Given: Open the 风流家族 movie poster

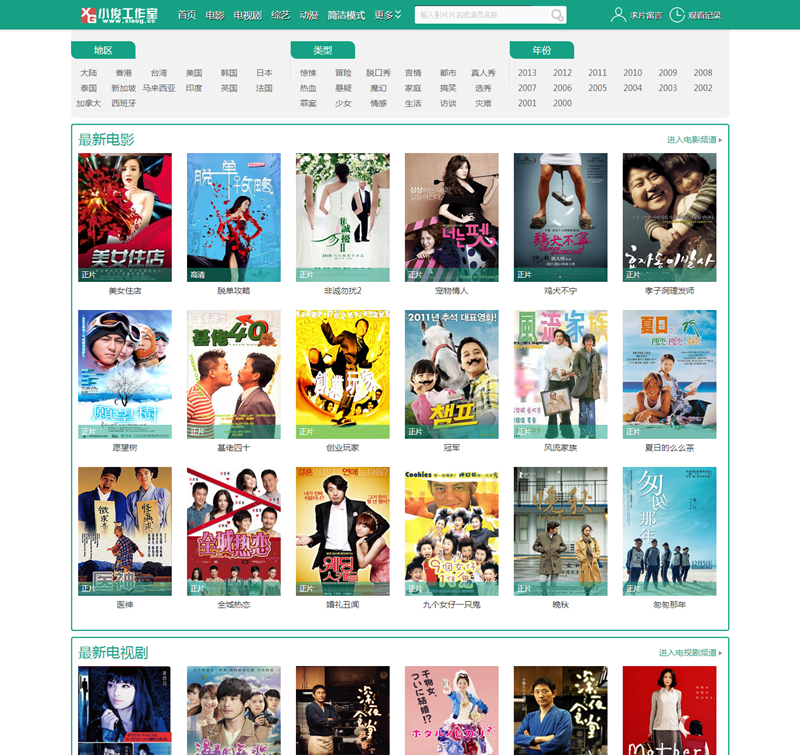Looking at the screenshot, I should [x=561, y=374].
